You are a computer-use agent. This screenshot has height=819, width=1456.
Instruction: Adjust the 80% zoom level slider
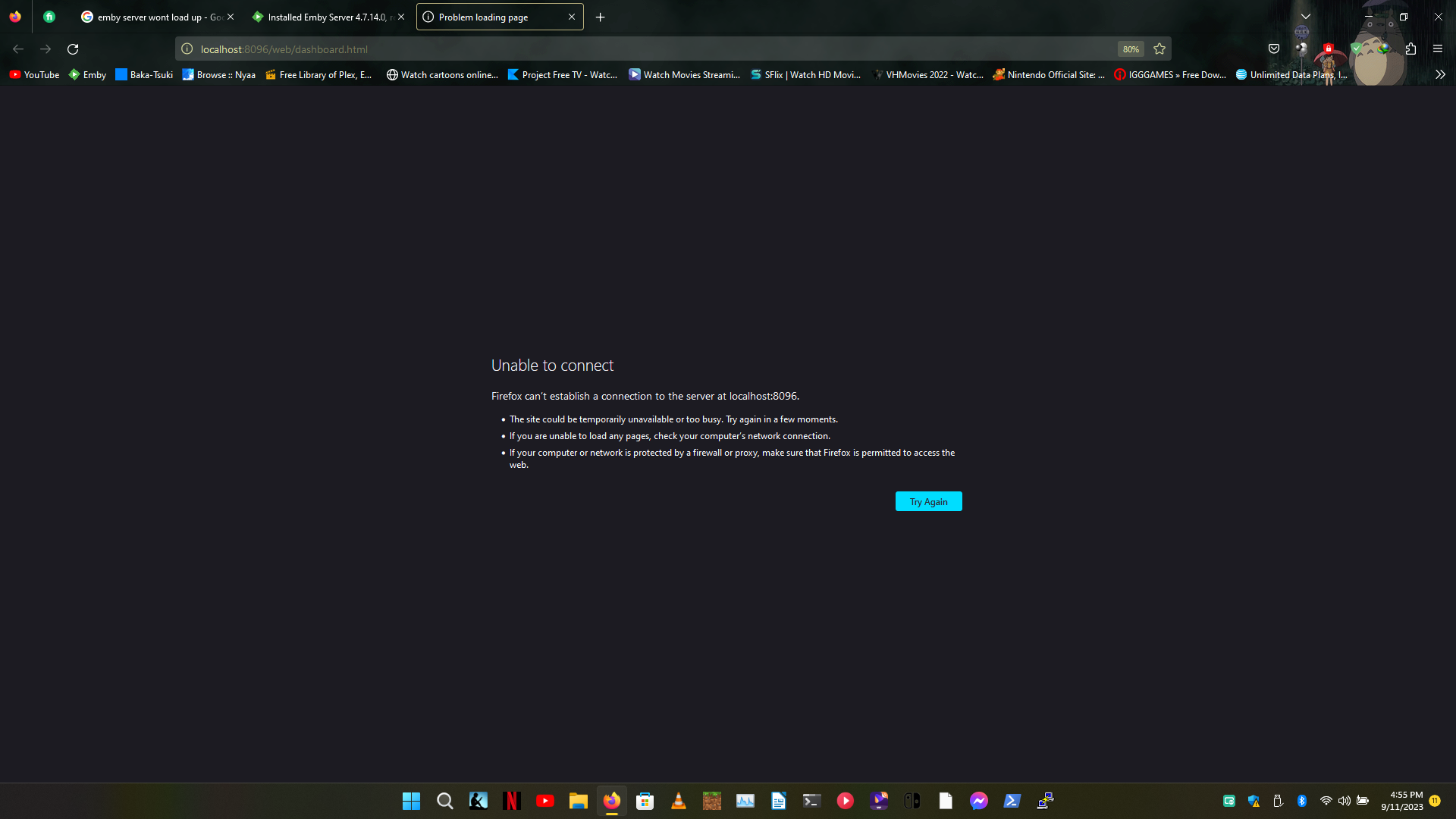(x=1130, y=49)
